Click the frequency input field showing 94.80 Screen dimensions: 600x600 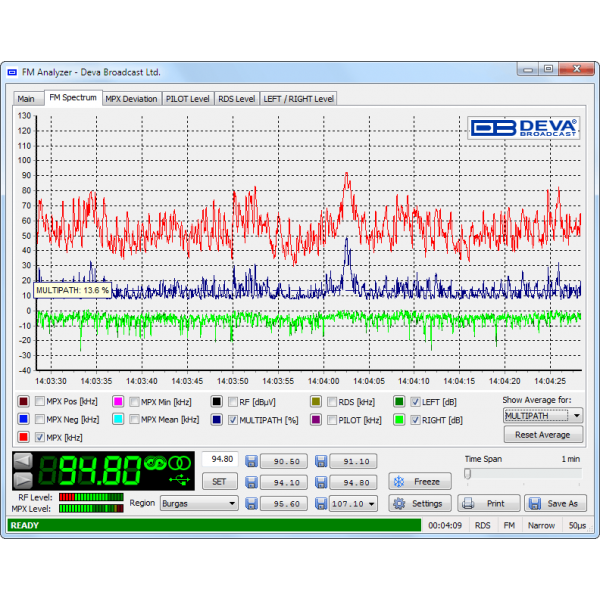tap(220, 459)
